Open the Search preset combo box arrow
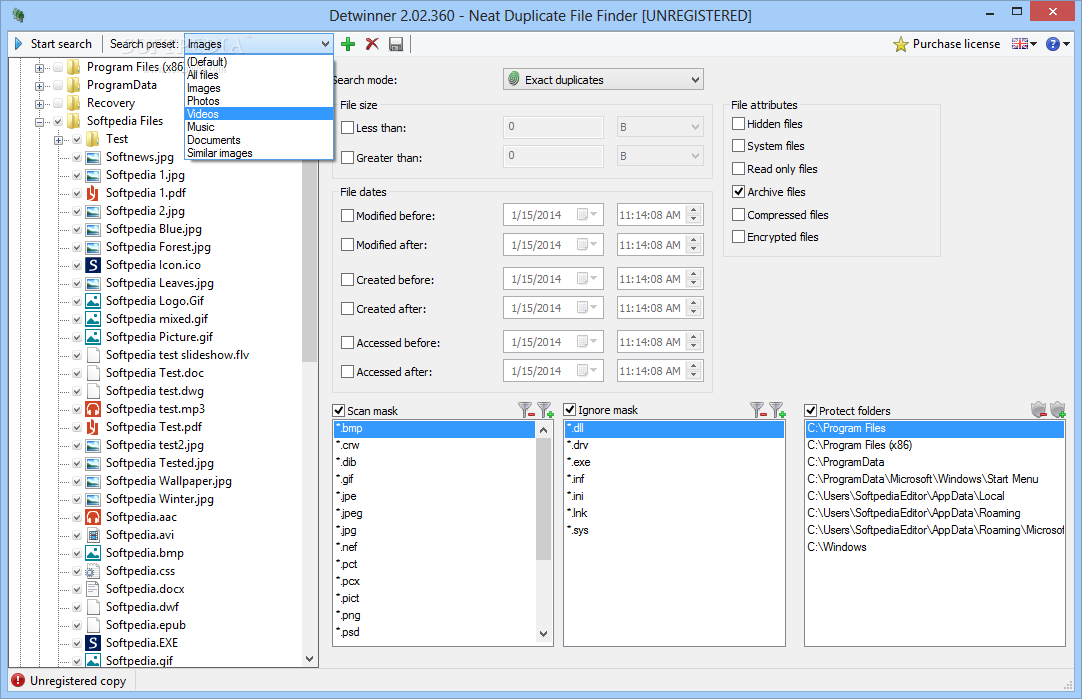 click(325, 43)
